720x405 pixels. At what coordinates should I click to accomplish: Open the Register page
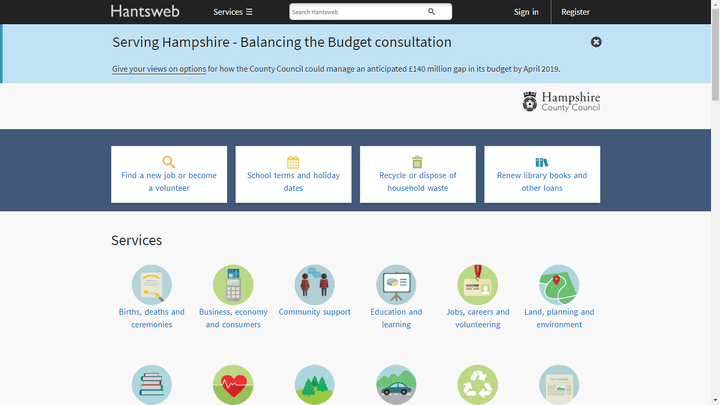575,12
